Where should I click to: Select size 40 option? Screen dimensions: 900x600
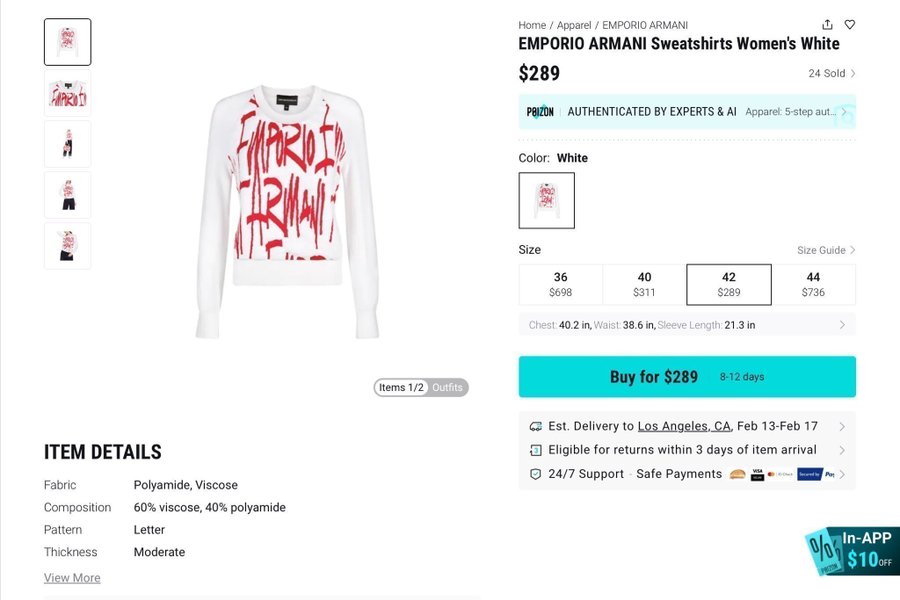(x=644, y=284)
